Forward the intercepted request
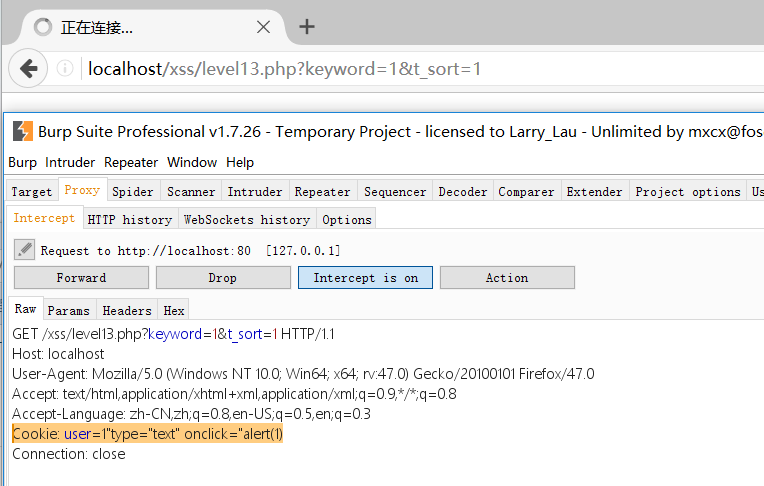 pos(81,277)
